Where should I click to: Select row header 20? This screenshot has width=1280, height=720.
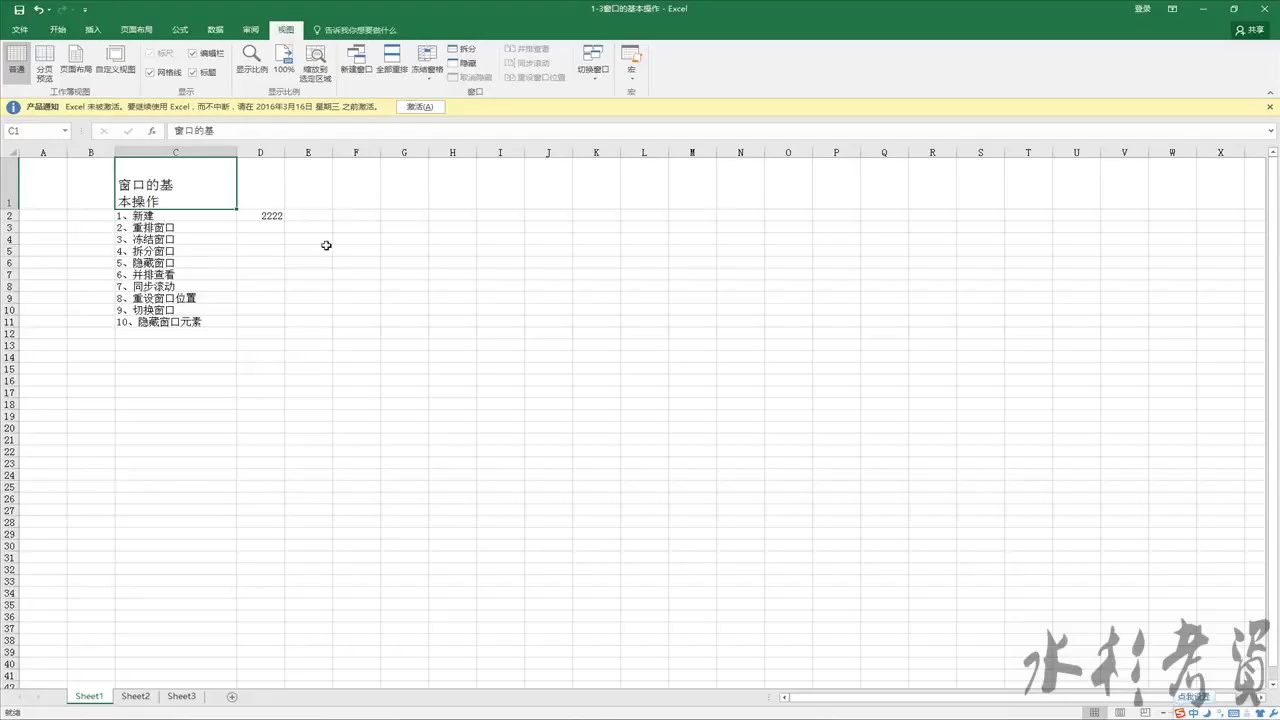9,428
